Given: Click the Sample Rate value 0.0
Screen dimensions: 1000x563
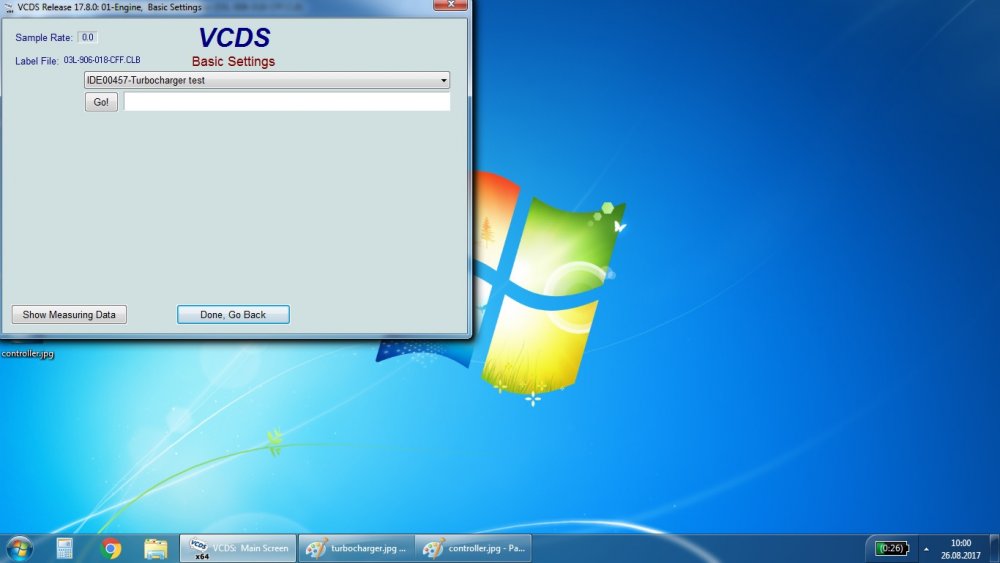Looking at the screenshot, I should 87,38.
